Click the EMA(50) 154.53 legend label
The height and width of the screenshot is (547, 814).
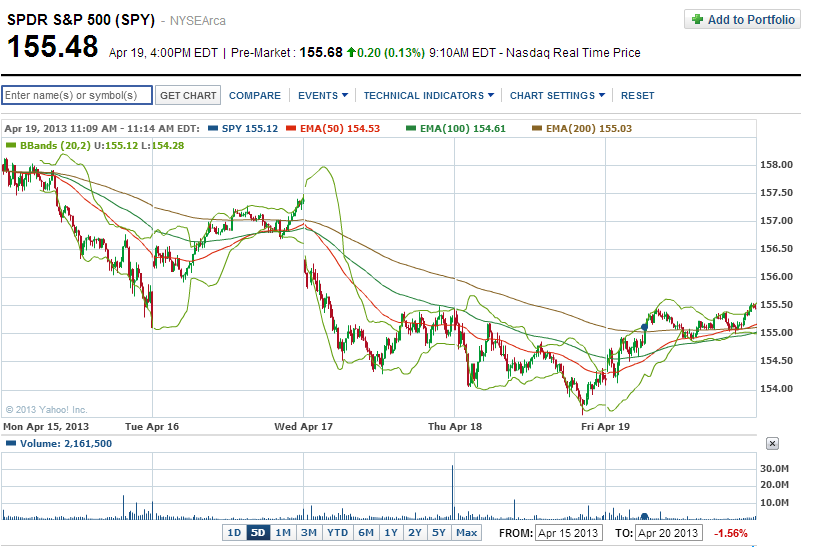coord(340,129)
